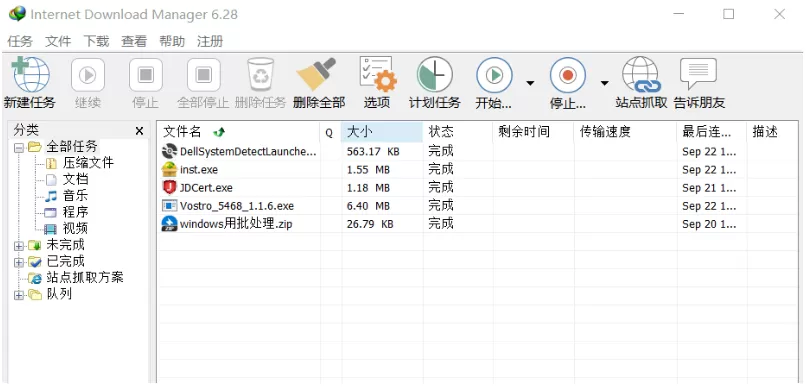Click the green sort arrow beside 文件名
Image resolution: width=806 pixels, height=389 pixels.
click(x=219, y=133)
